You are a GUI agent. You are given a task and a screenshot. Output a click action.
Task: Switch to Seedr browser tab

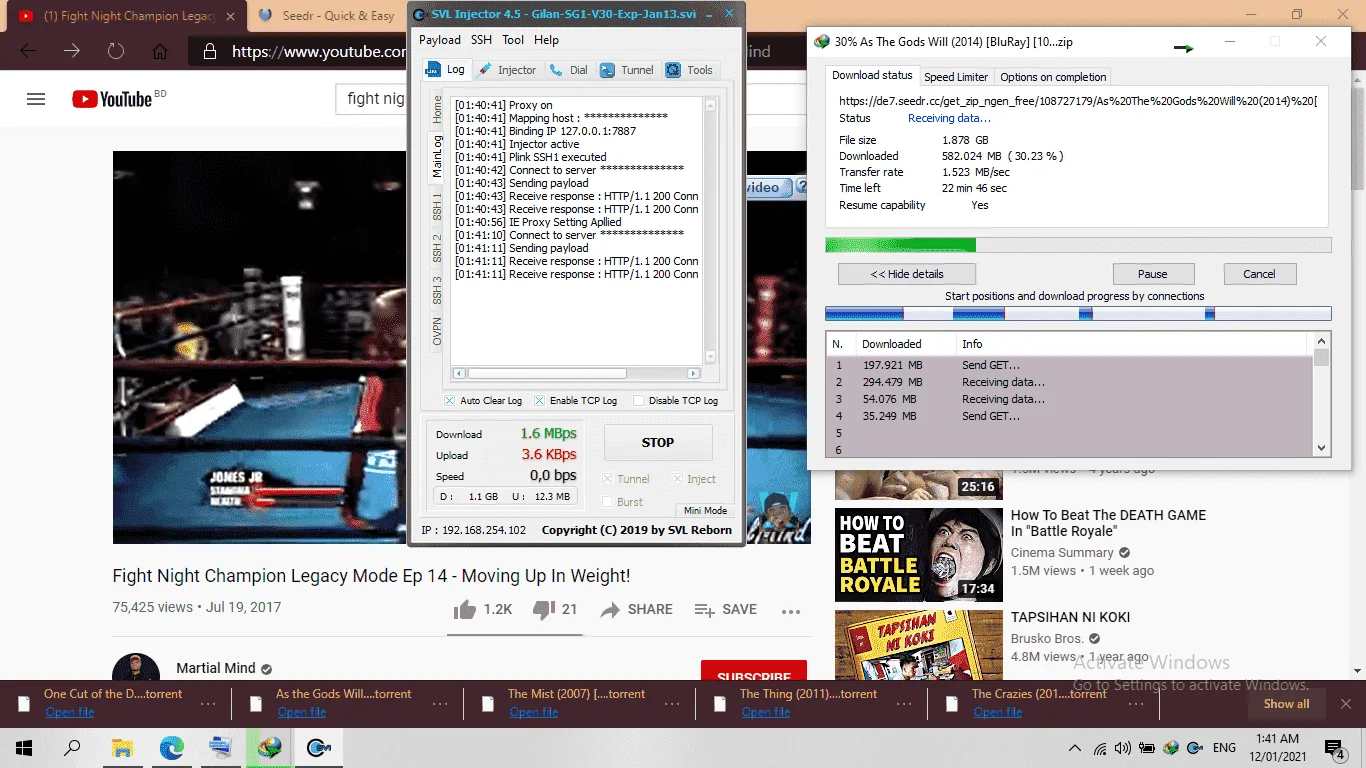(x=325, y=16)
